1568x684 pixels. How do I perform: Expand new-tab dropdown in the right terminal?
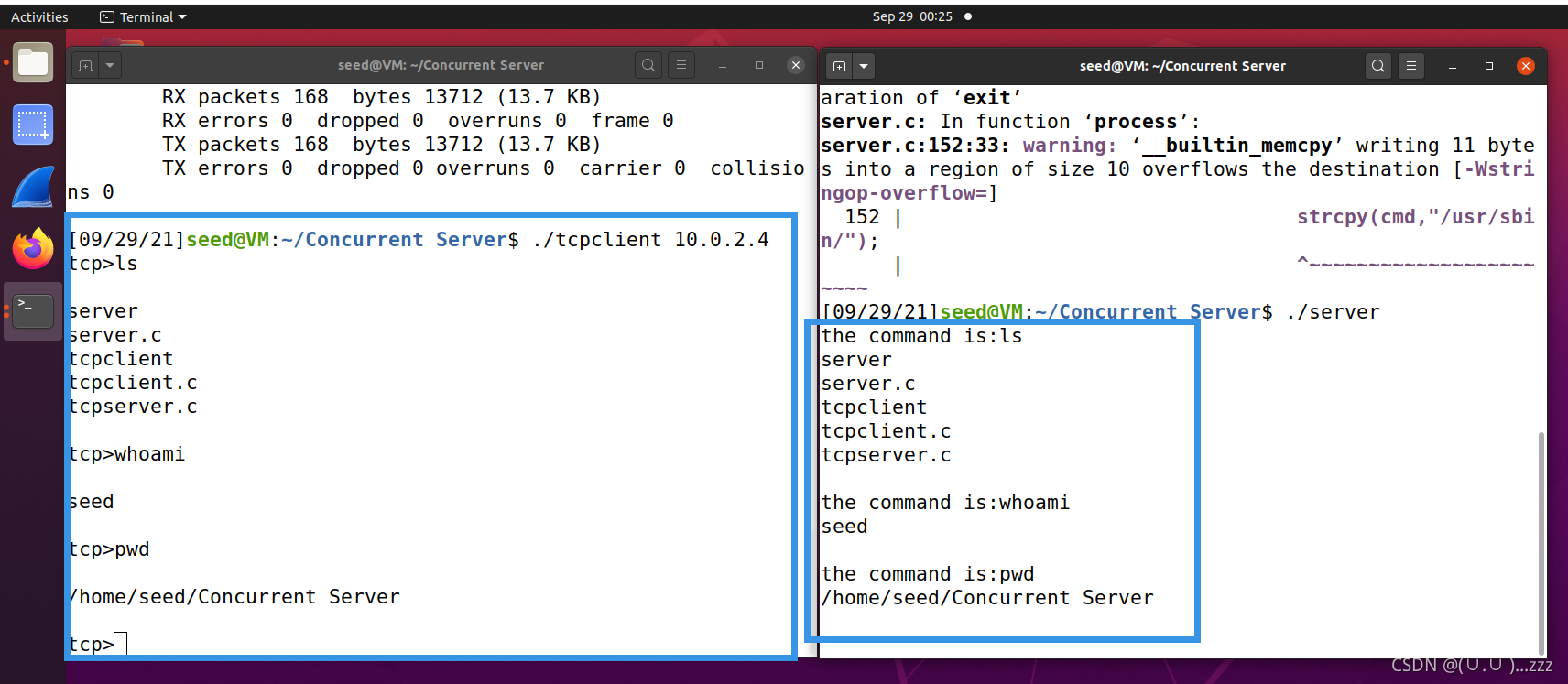click(864, 66)
